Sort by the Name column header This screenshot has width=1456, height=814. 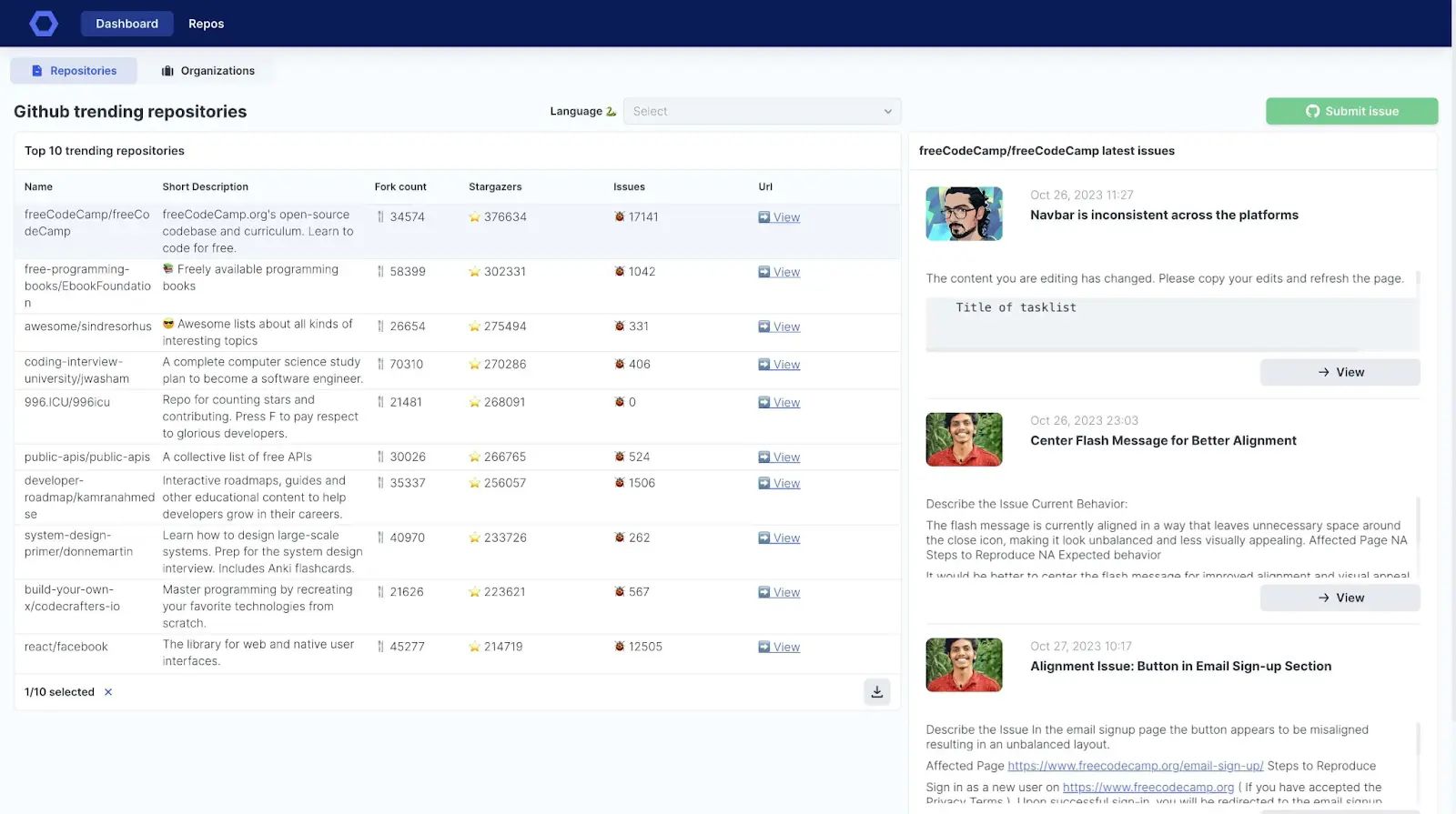(38, 187)
